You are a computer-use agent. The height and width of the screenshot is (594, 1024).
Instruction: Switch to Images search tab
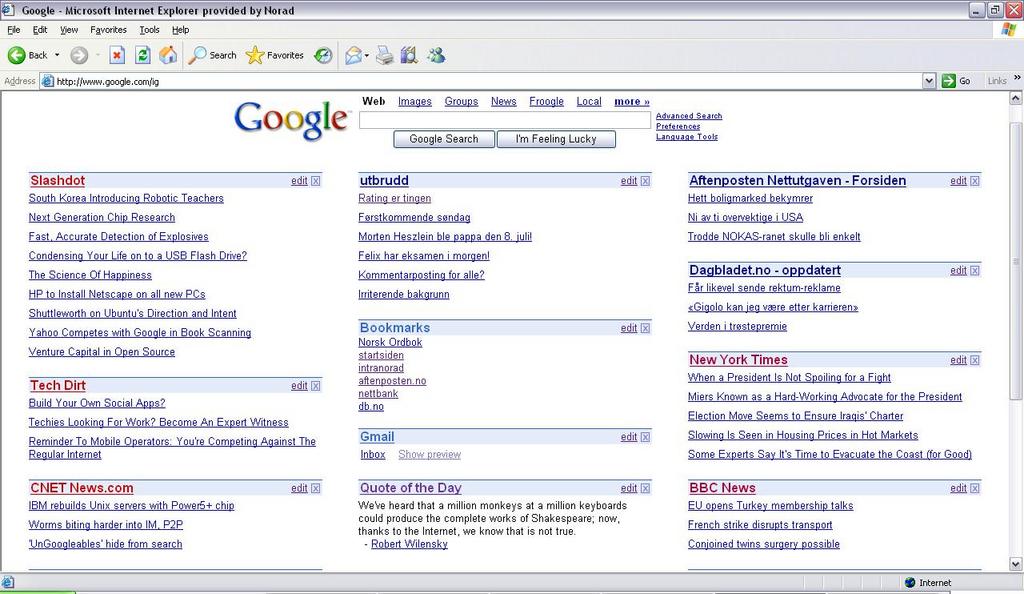pyautogui.click(x=415, y=102)
